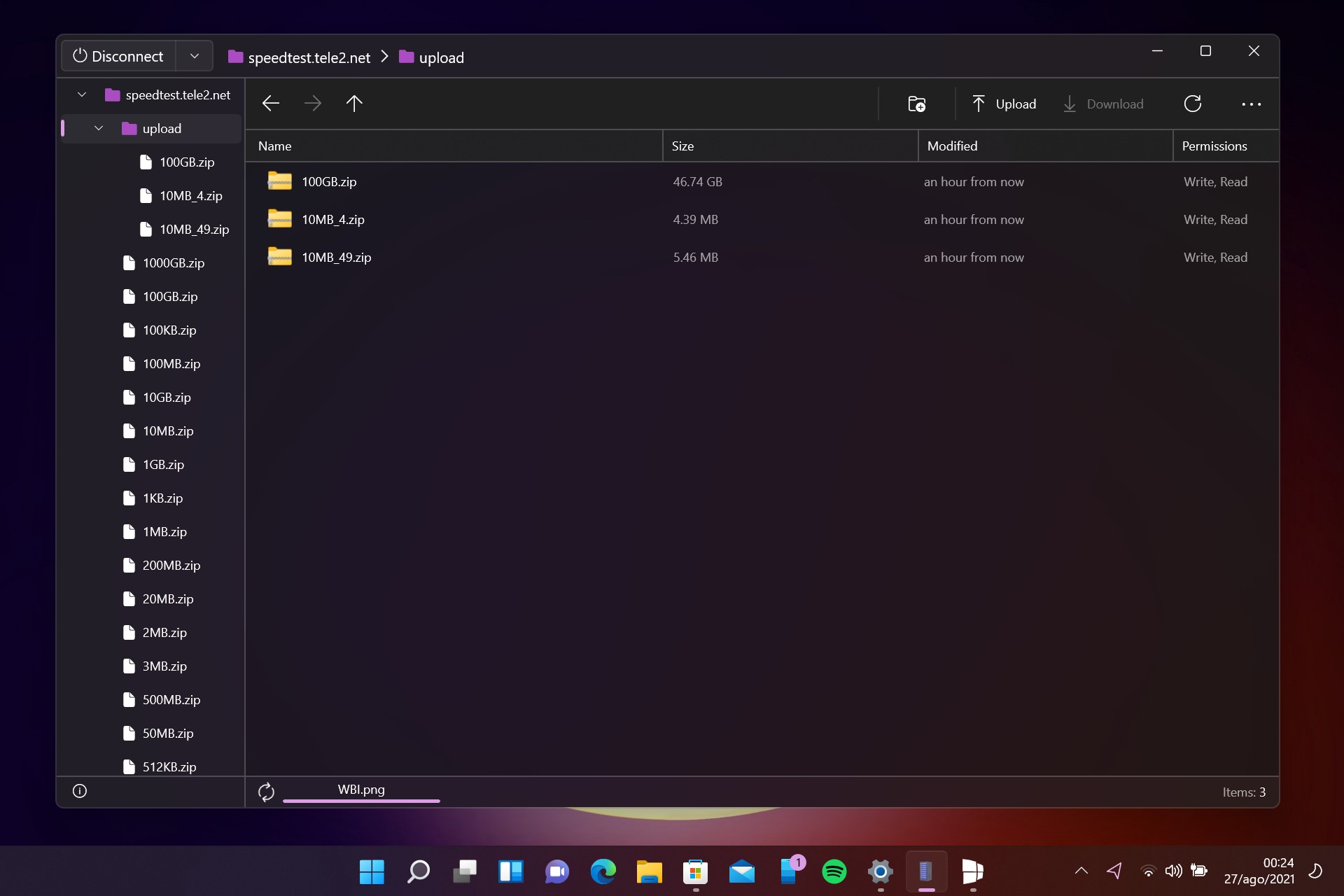Open the clock showing 00:24
The width and height of the screenshot is (1344, 896).
[x=1259, y=871]
